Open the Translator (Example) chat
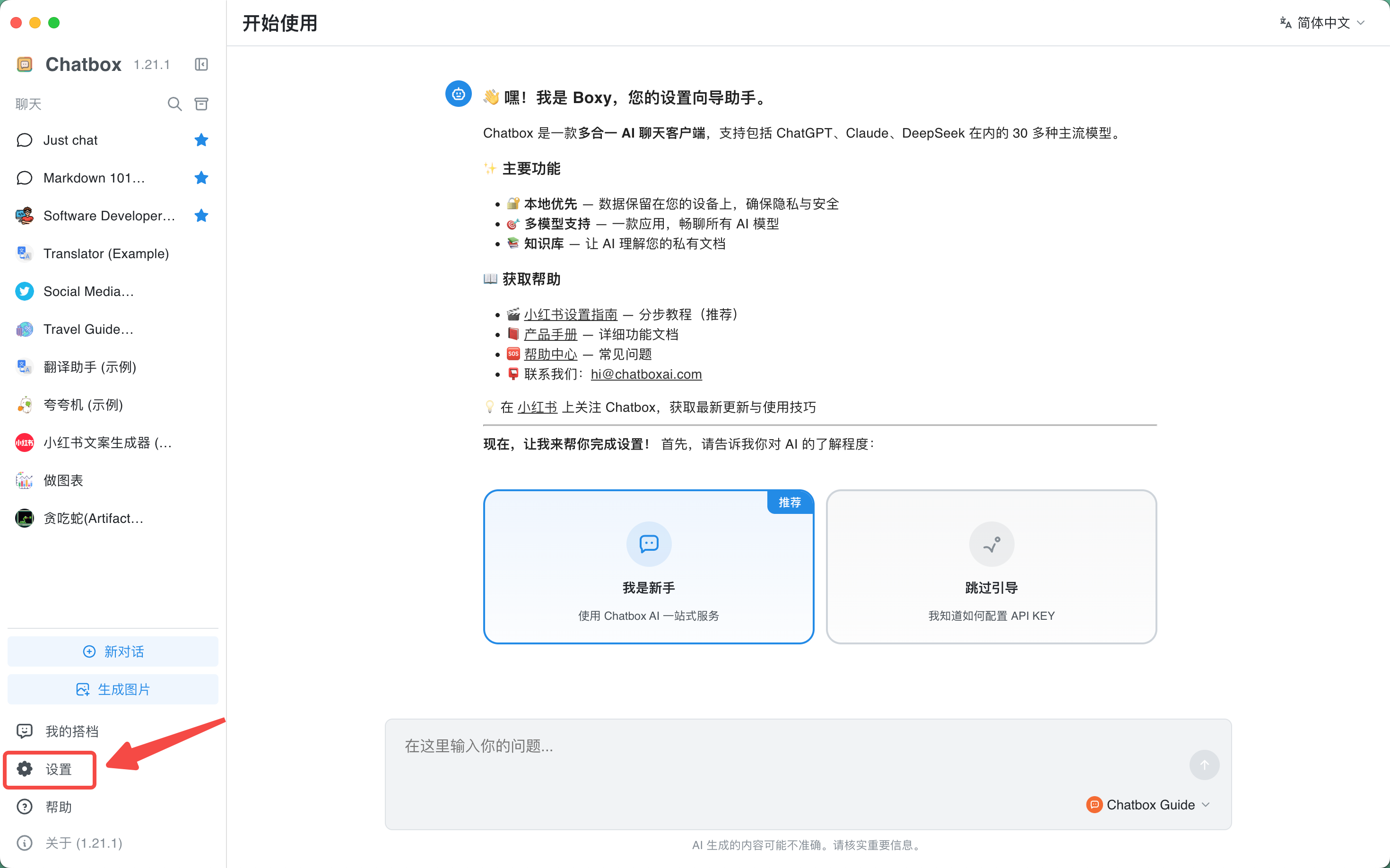The height and width of the screenshot is (868, 1390). (x=113, y=254)
